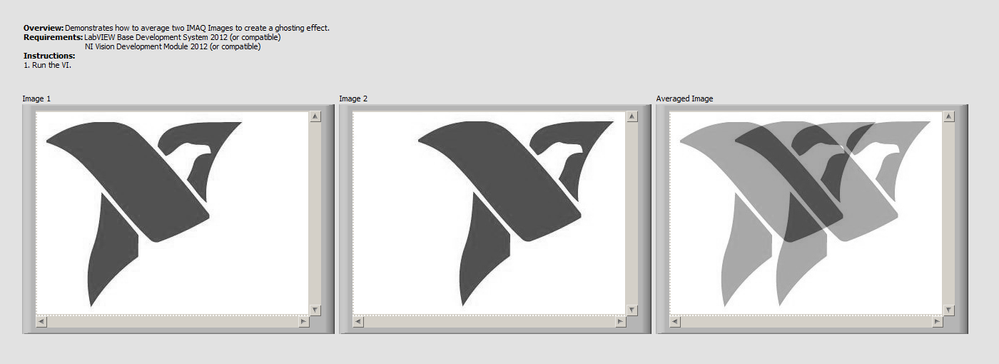Image resolution: width=999 pixels, height=364 pixels.
Task: Click the '1. Run the VI.' instruction text
Action: 47,65
